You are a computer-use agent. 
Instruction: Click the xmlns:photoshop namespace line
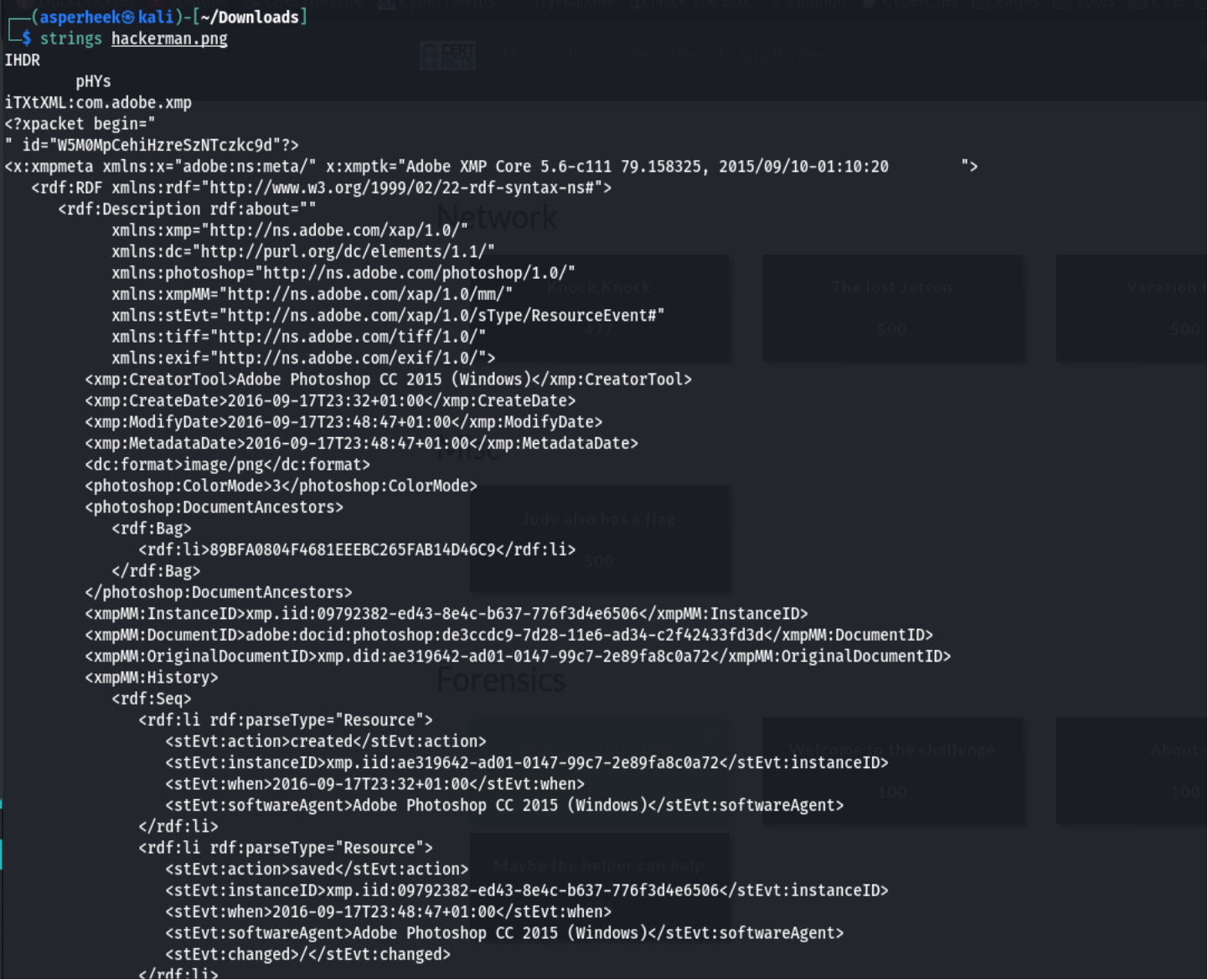(343, 273)
